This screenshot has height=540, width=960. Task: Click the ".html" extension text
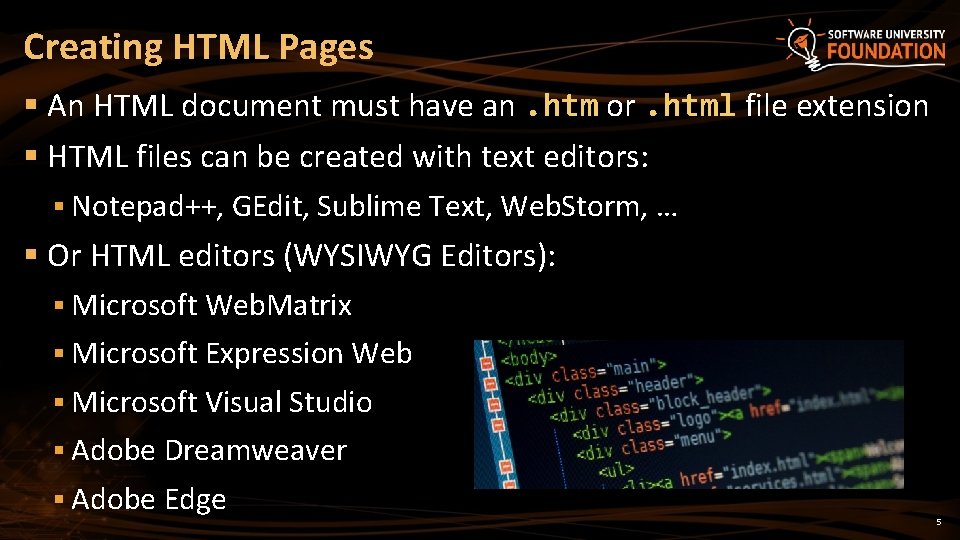pos(690,106)
